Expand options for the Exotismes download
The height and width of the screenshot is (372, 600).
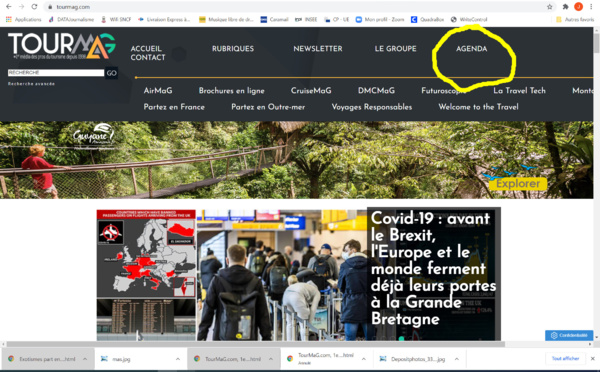pos(85,359)
